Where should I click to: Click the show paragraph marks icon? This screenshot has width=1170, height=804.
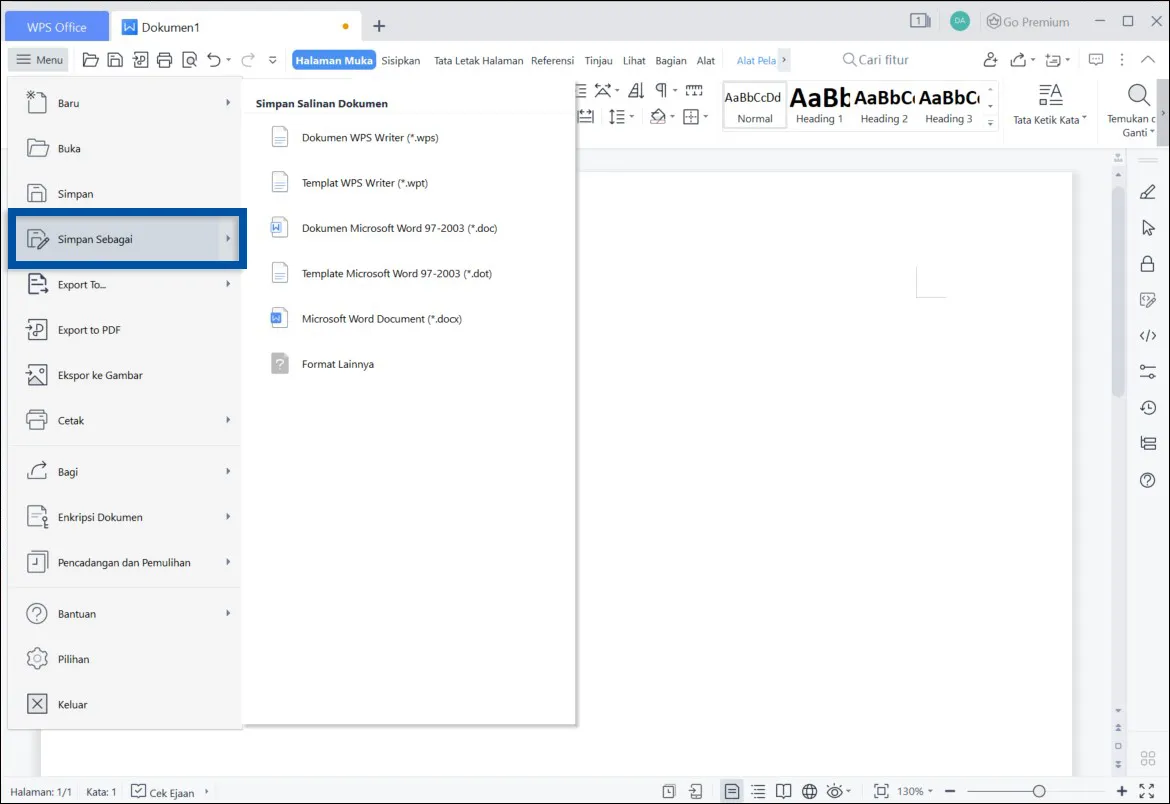point(661,90)
